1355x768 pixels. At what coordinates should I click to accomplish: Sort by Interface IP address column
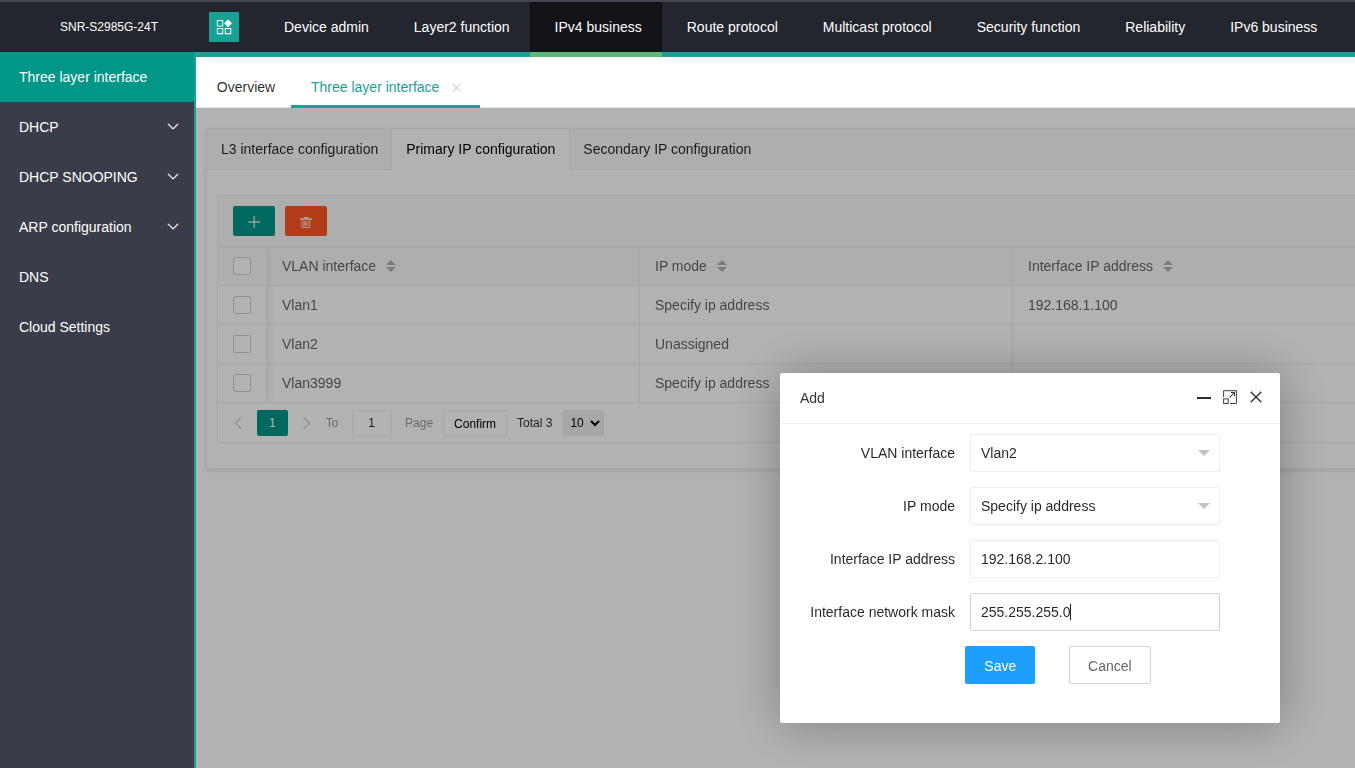tap(1168, 266)
